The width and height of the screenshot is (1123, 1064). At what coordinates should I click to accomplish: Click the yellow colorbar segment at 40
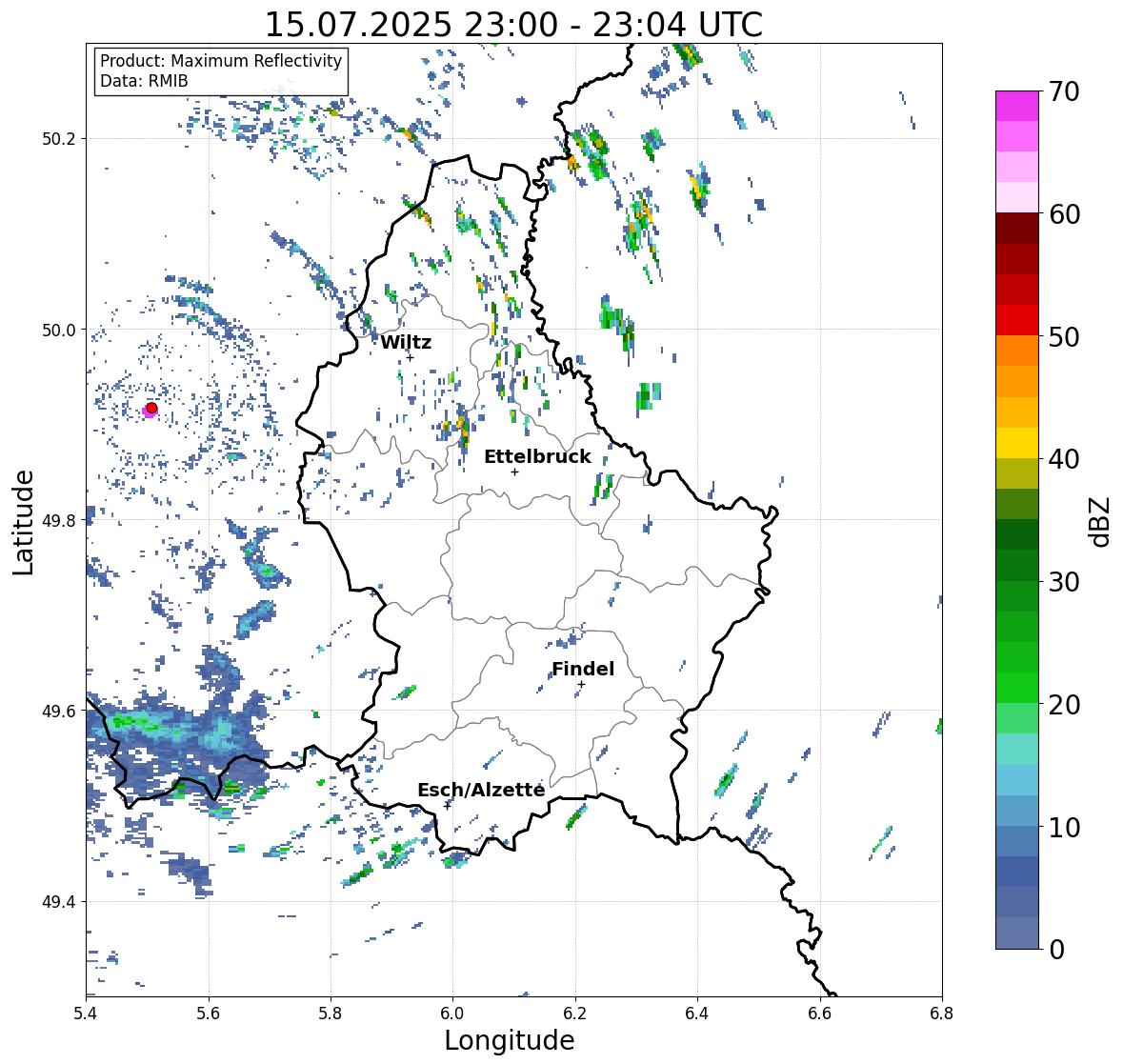pyautogui.click(x=1017, y=443)
